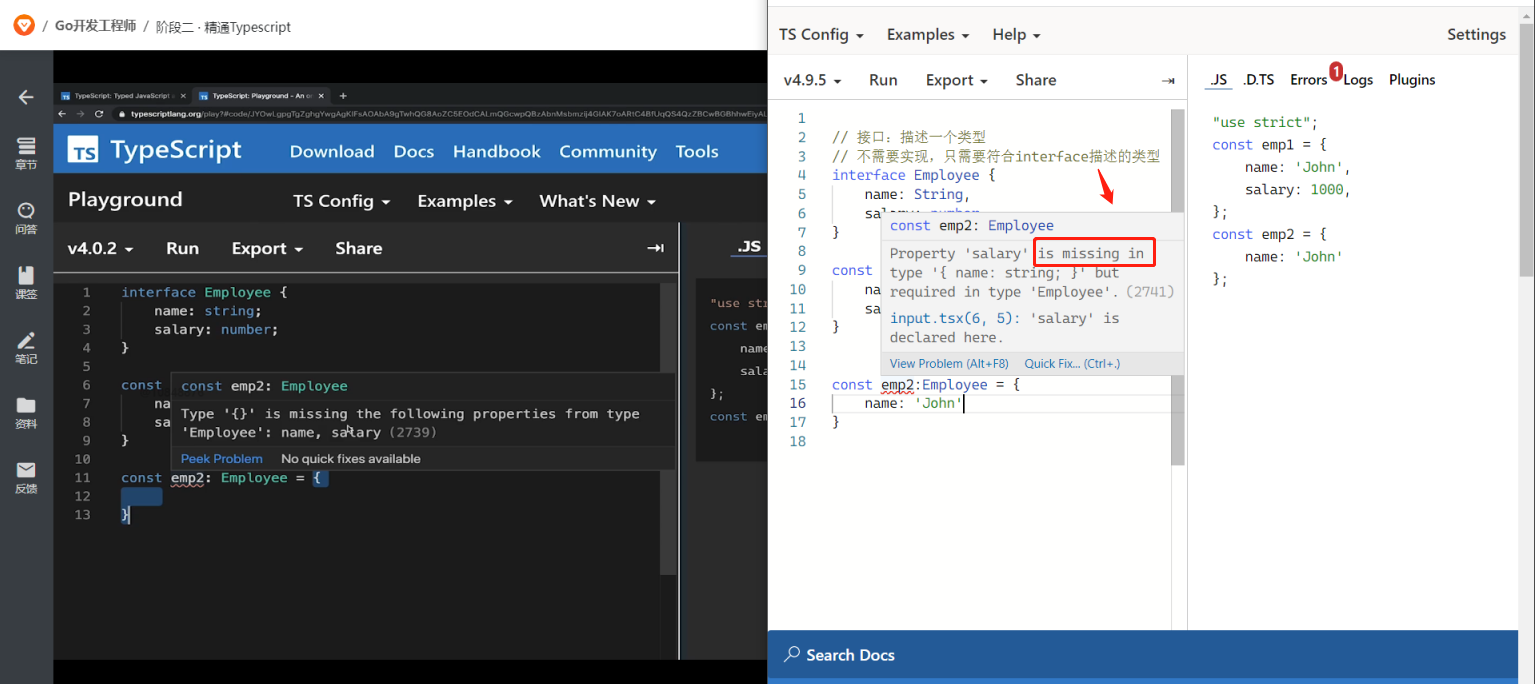The width and height of the screenshot is (1535, 684).
Task: Switch to the .JS output tab
Action: 1218,80
